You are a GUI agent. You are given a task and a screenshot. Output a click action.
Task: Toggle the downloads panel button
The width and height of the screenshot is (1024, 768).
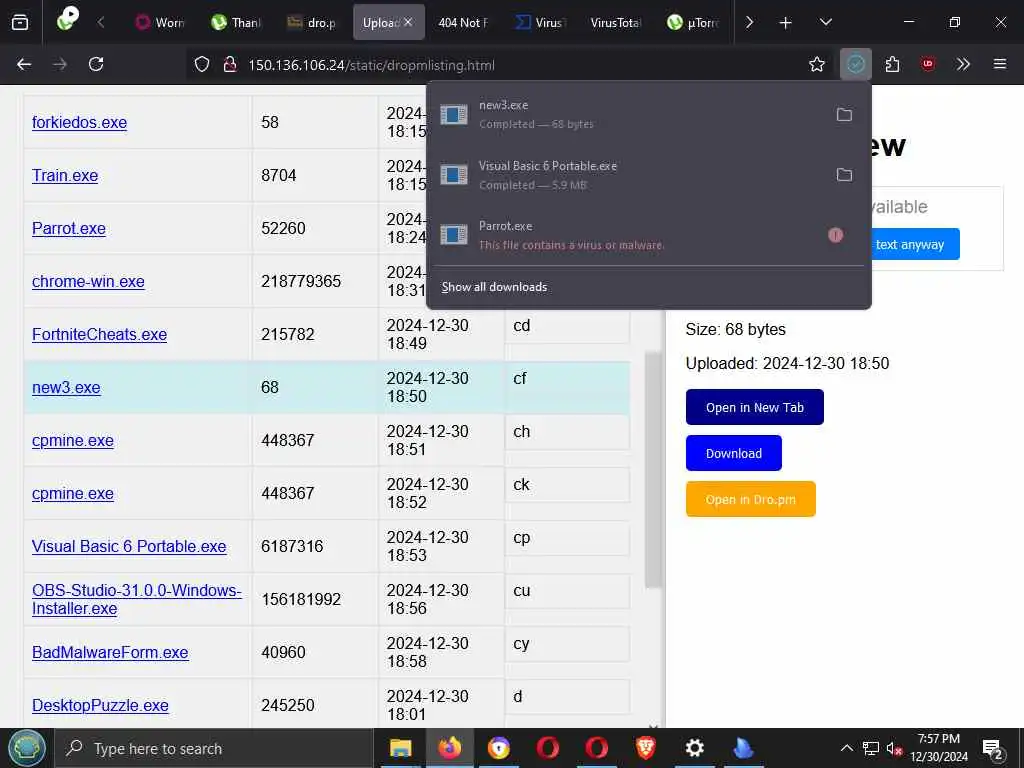point(856,64)
